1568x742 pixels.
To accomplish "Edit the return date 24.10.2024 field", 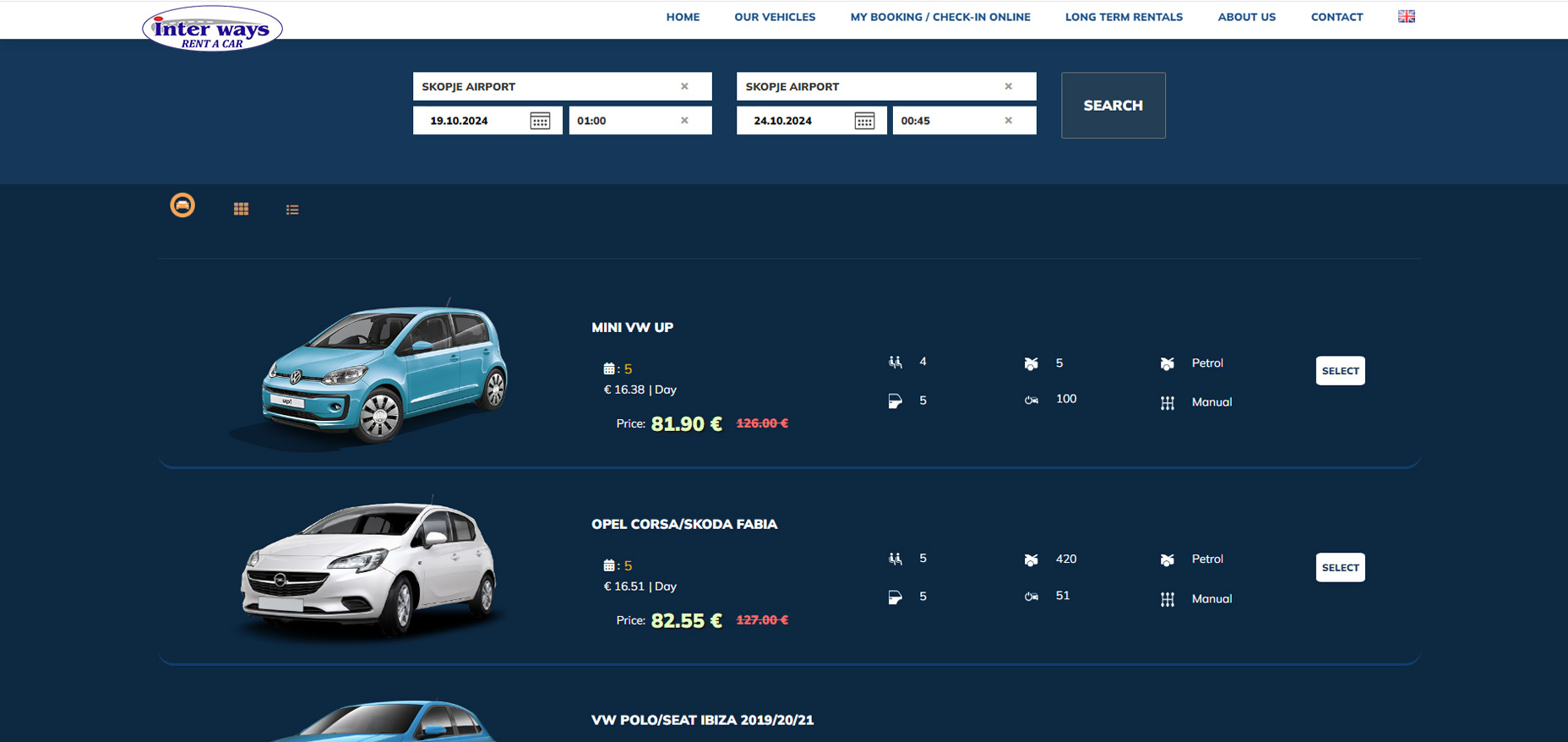I will coord(812,120).
